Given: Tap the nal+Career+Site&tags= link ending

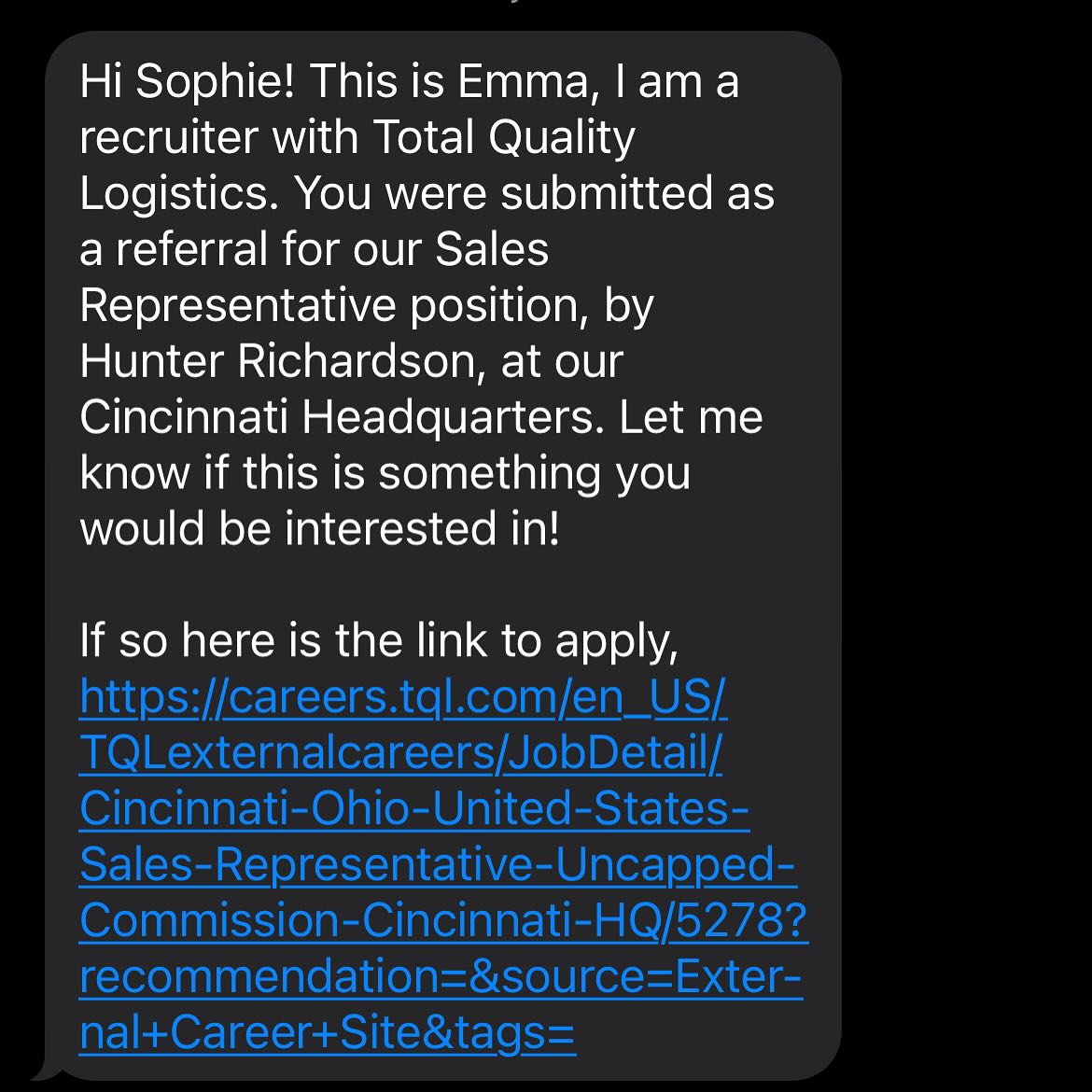Looking at the screenshot, I should [x=328, y=1033].
